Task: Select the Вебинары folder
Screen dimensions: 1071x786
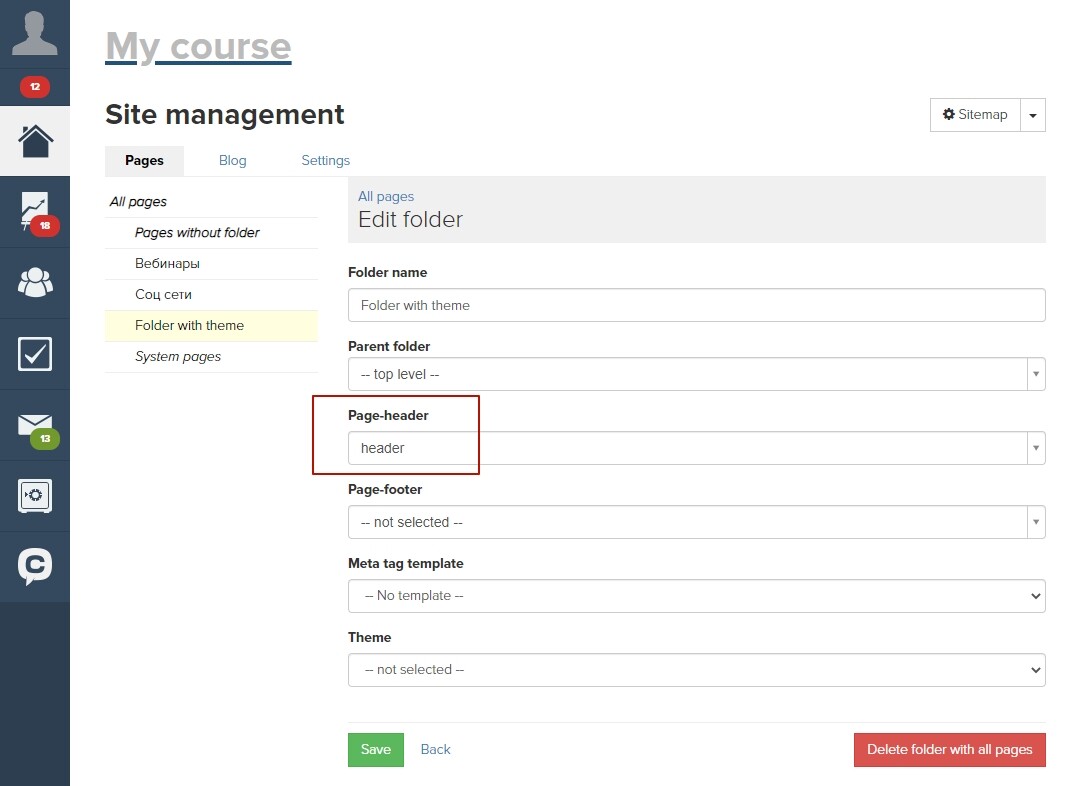Action: click(167, 264)
